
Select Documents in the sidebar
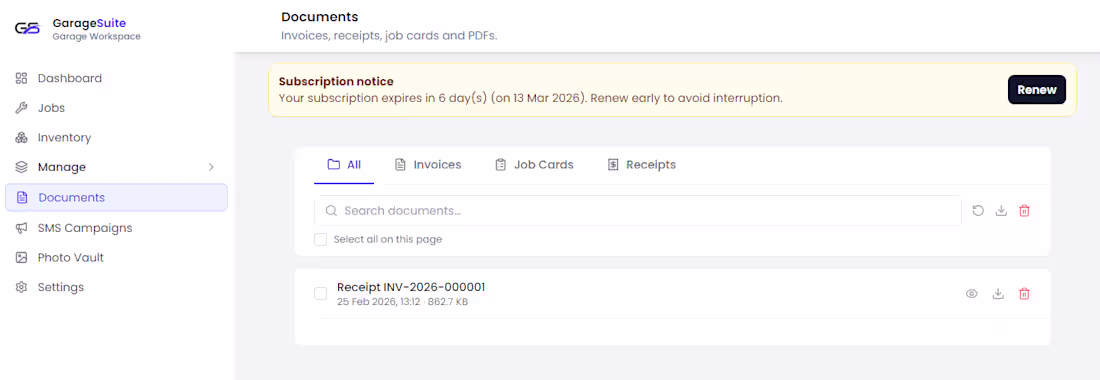(116, 197)
